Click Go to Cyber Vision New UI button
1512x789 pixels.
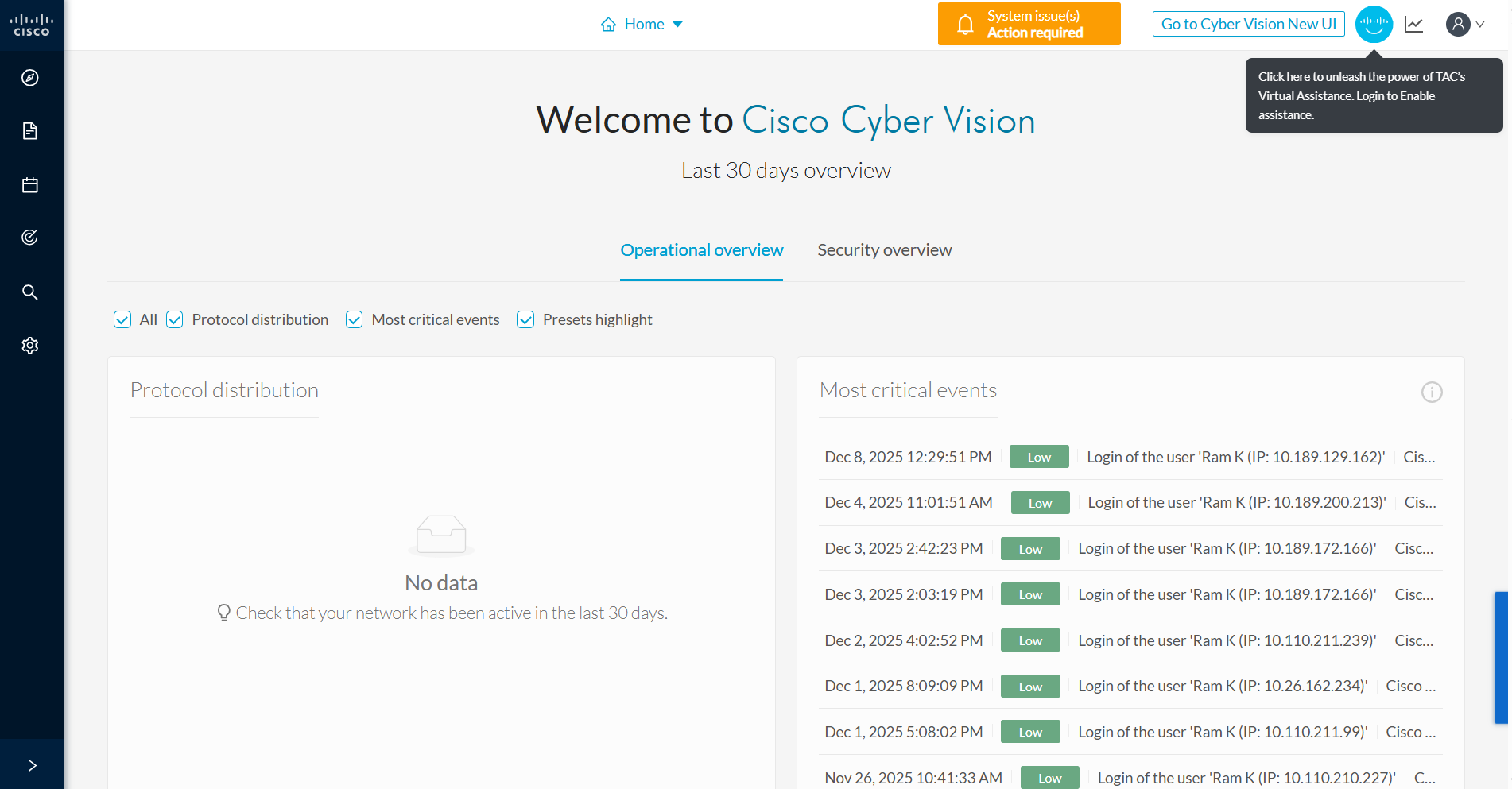[x=1248, y=25]
